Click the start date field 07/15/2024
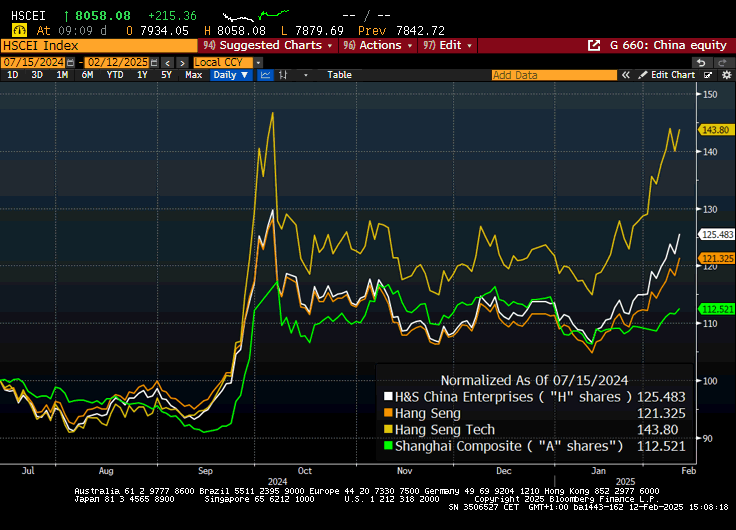736x530 pixels. point(33,62)
